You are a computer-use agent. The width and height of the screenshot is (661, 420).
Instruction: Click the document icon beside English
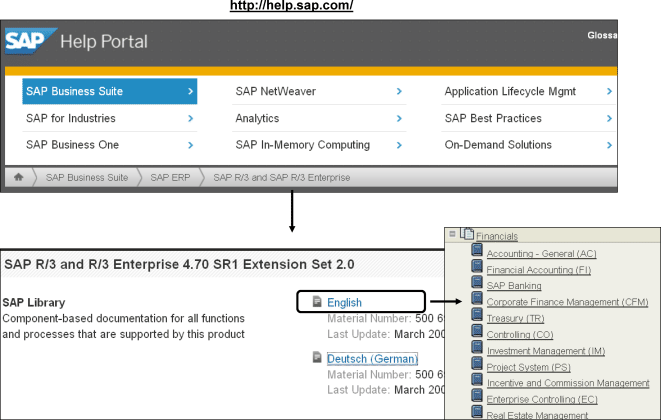click(x=317, y=302)
